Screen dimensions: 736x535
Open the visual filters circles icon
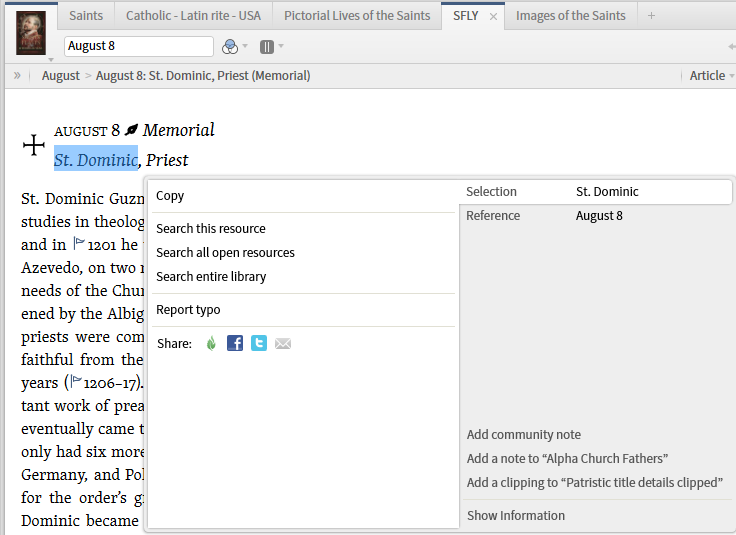click(230, 46)
